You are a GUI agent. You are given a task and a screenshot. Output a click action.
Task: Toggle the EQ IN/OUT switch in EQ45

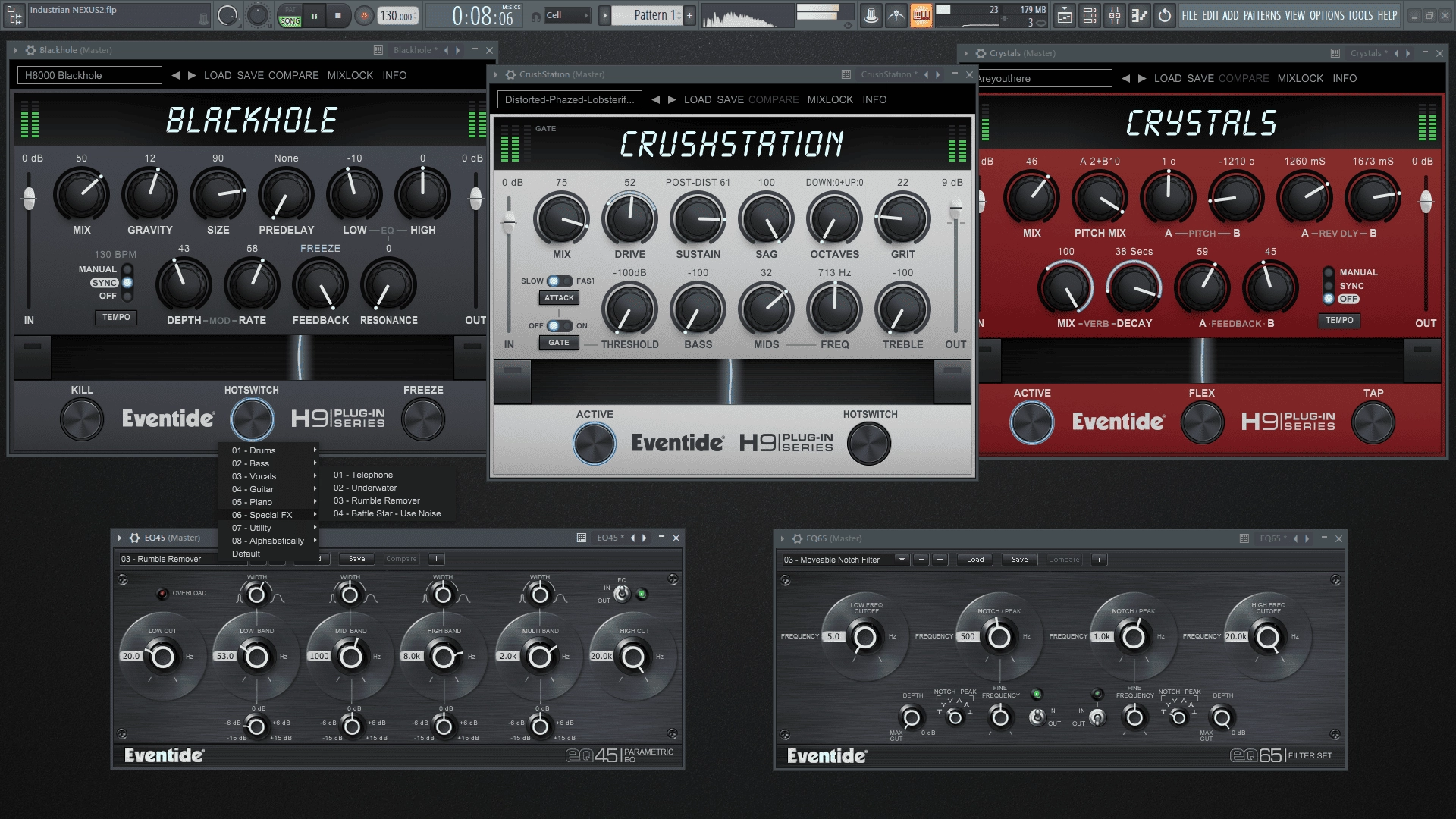point(622,594)
